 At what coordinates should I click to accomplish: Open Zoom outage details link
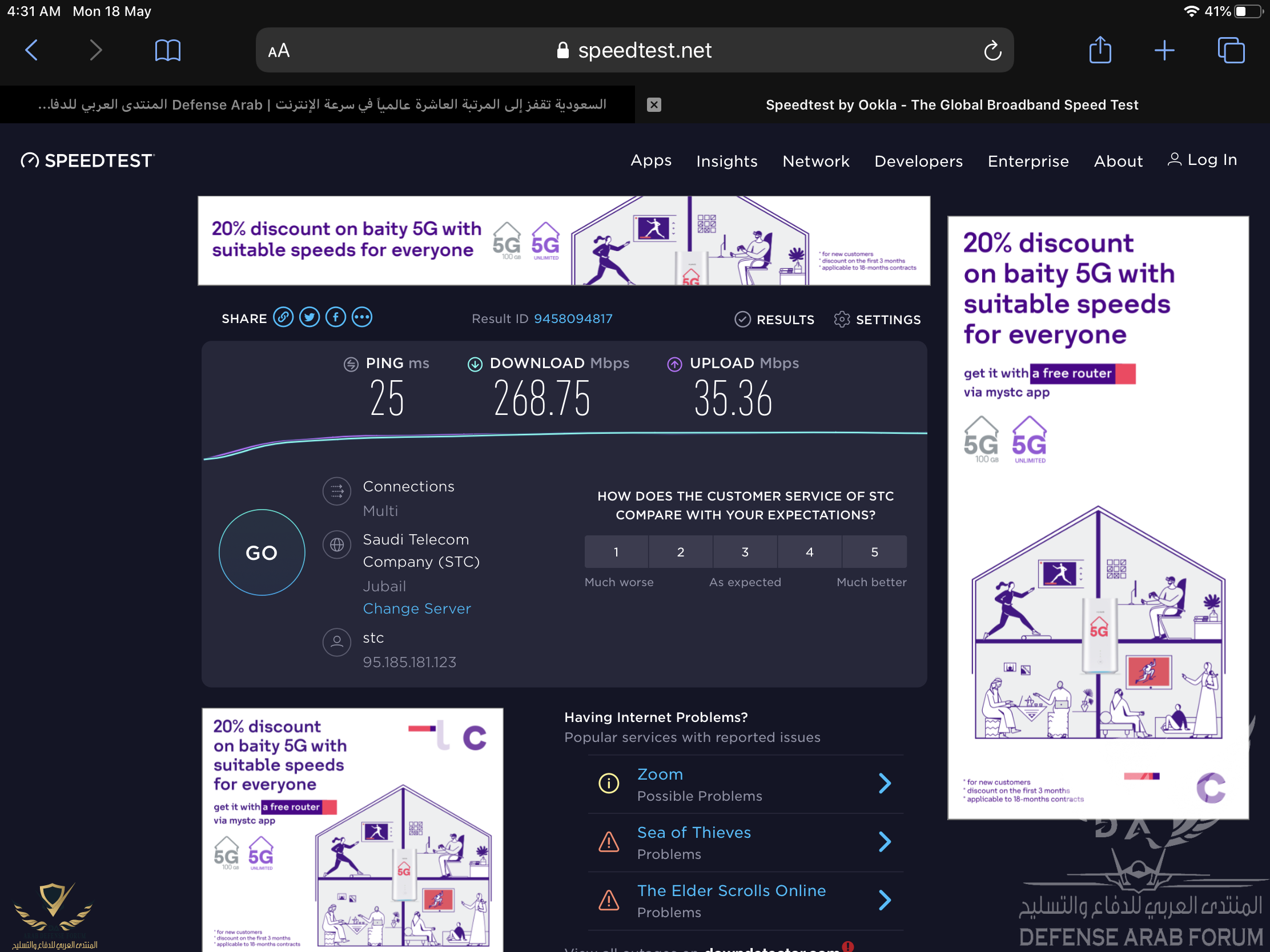(x=660, y=774)
